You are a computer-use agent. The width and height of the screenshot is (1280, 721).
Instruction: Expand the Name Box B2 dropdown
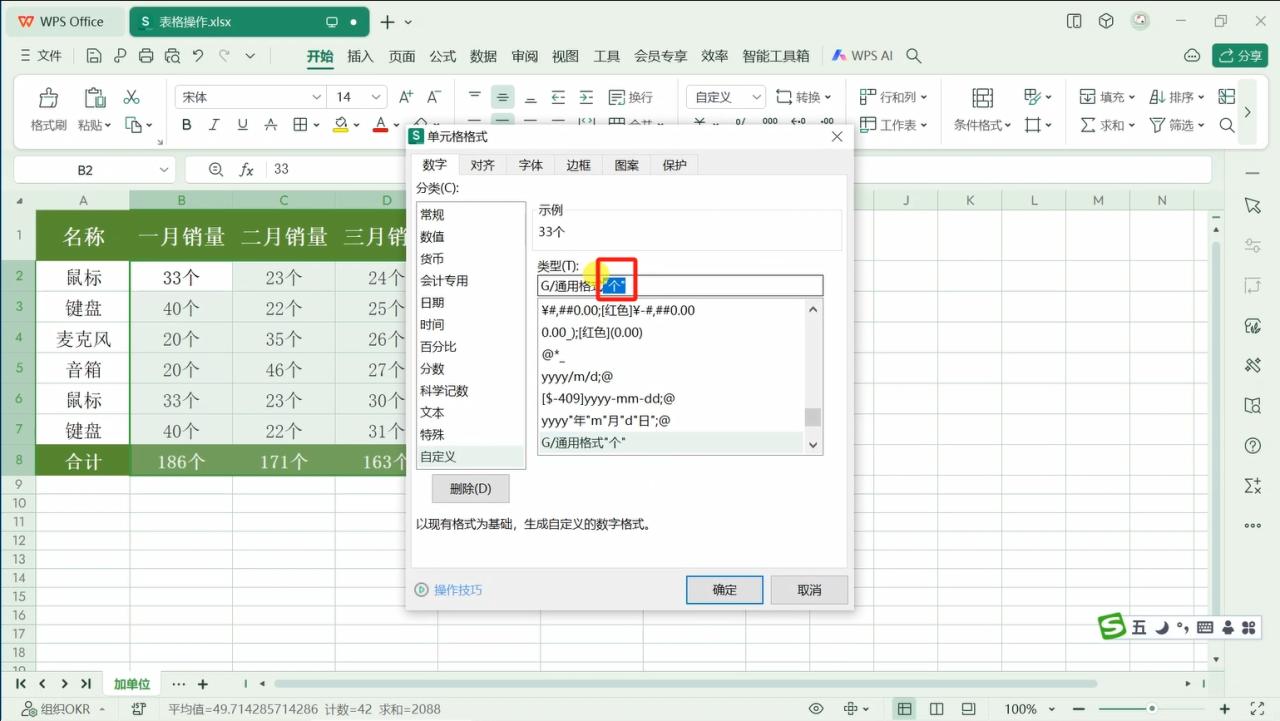coord(164,170)
